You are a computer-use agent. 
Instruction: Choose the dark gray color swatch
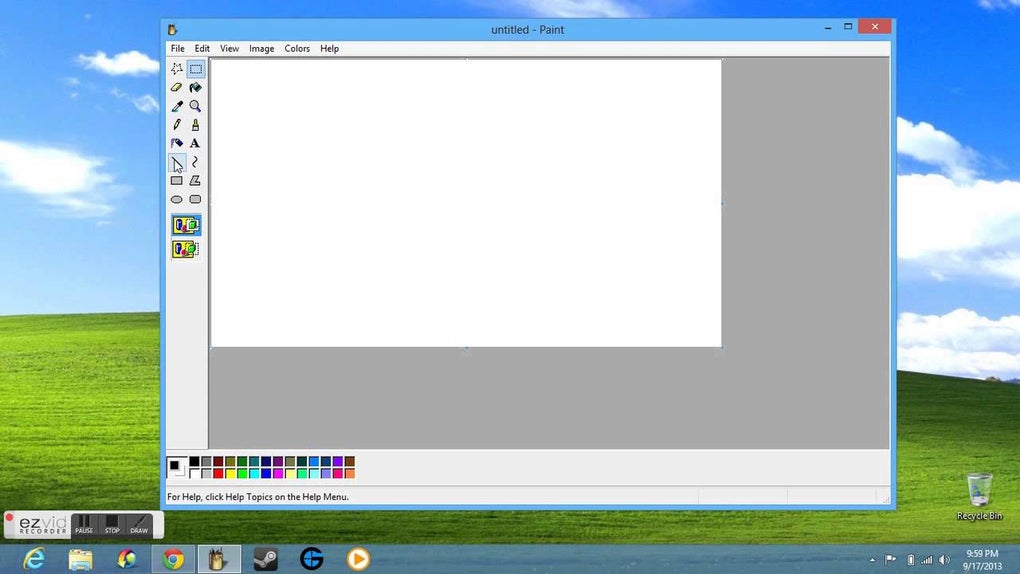206,461
